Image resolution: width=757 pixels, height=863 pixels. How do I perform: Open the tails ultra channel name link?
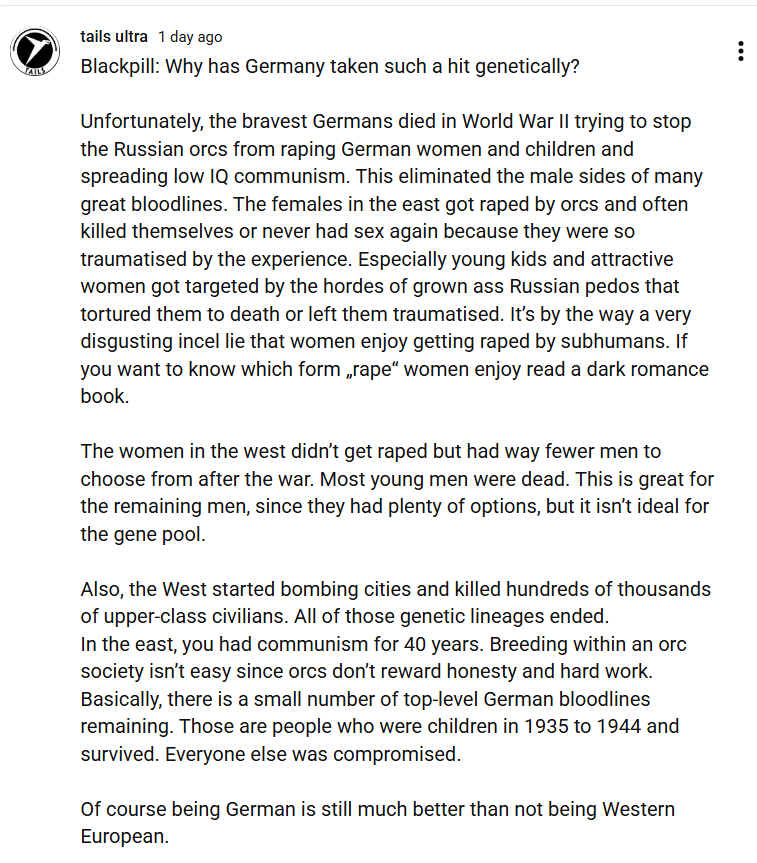114,37
